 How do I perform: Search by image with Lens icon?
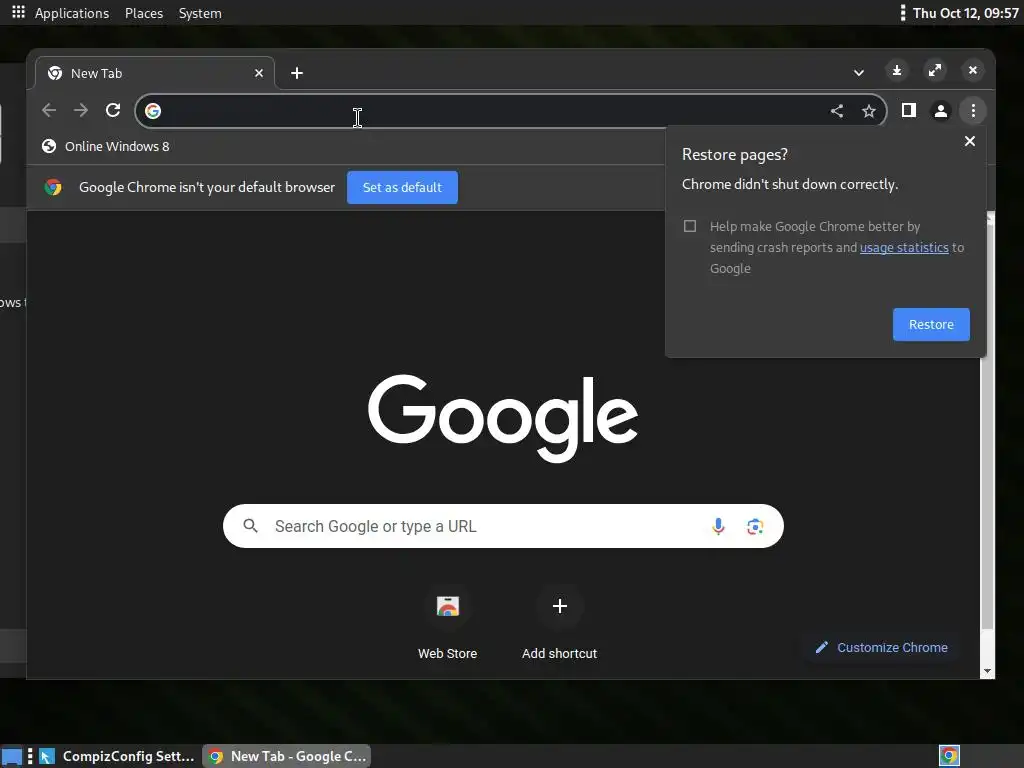tap(755, 526)
